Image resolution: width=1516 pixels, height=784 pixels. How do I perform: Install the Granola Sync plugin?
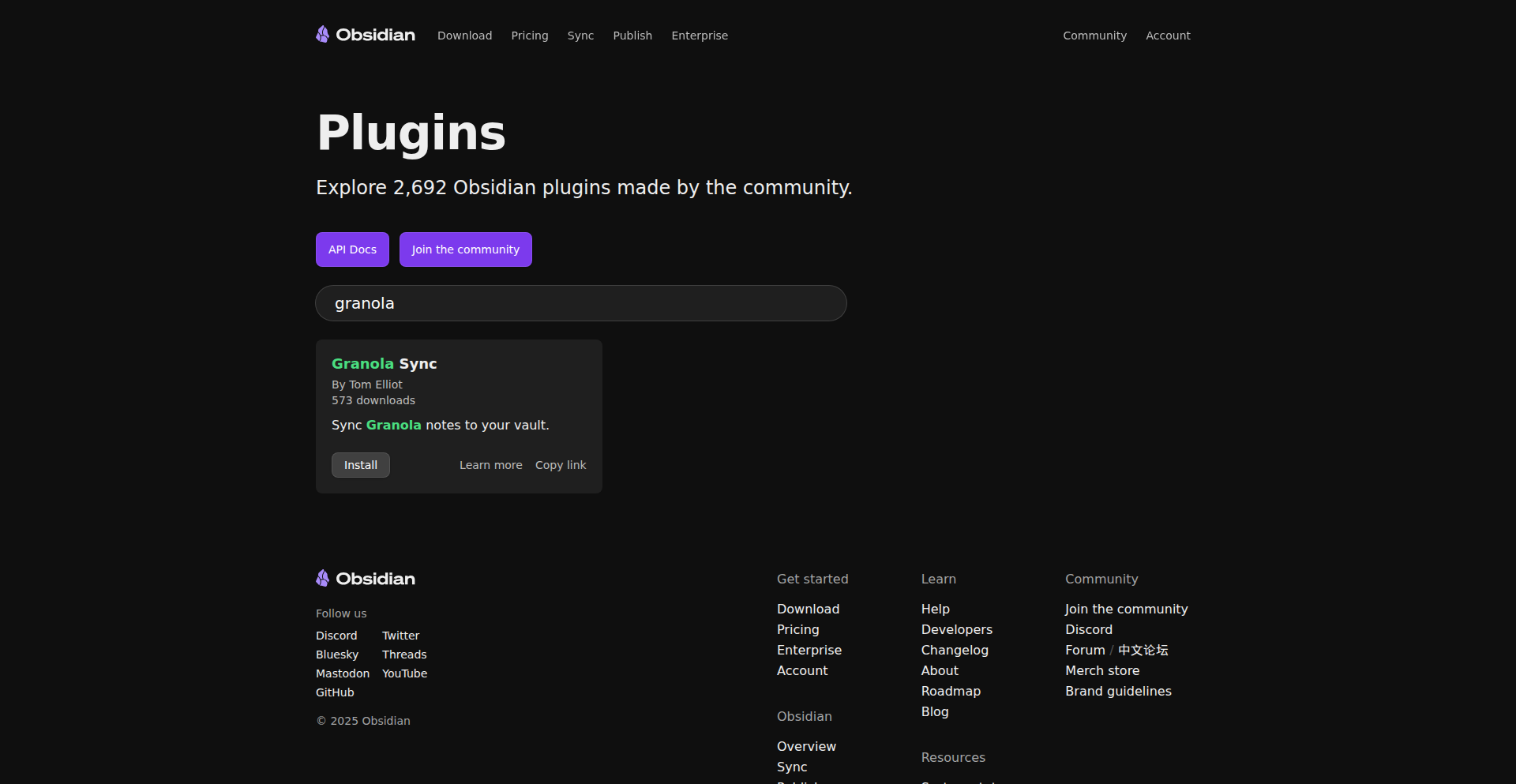[361, 465]
